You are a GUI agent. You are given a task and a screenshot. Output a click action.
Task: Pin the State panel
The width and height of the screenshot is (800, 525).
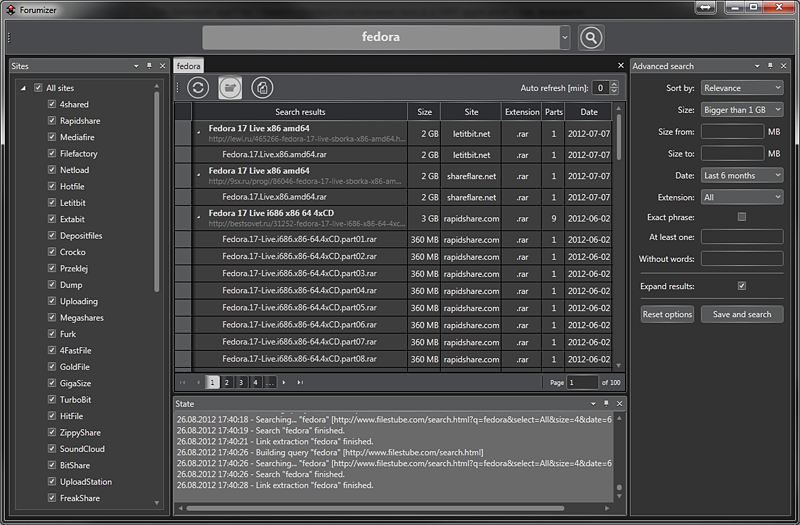click(x=606, y=404)
